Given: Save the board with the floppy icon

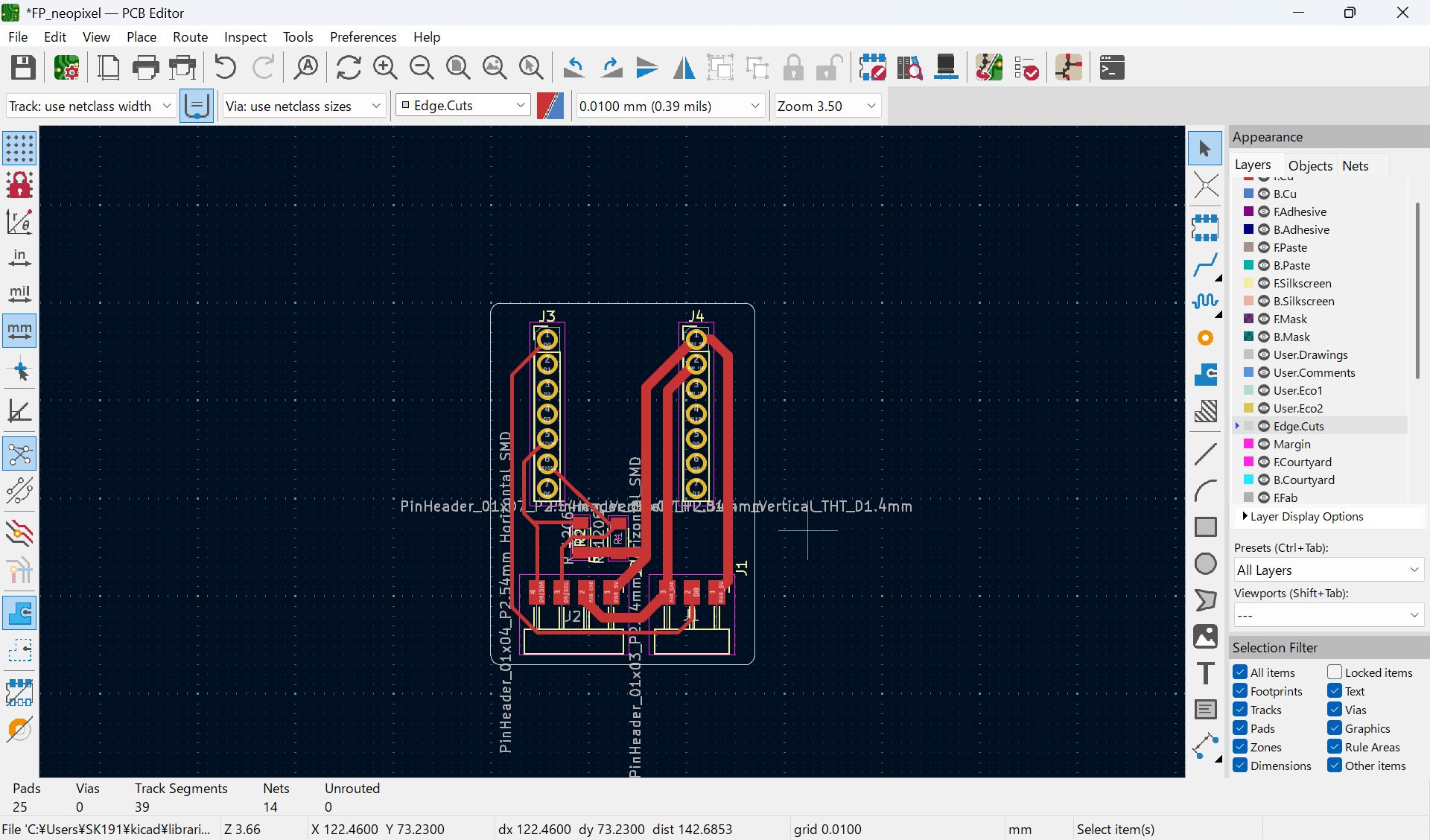Looking at the screenshot, I should coord(23,68).
